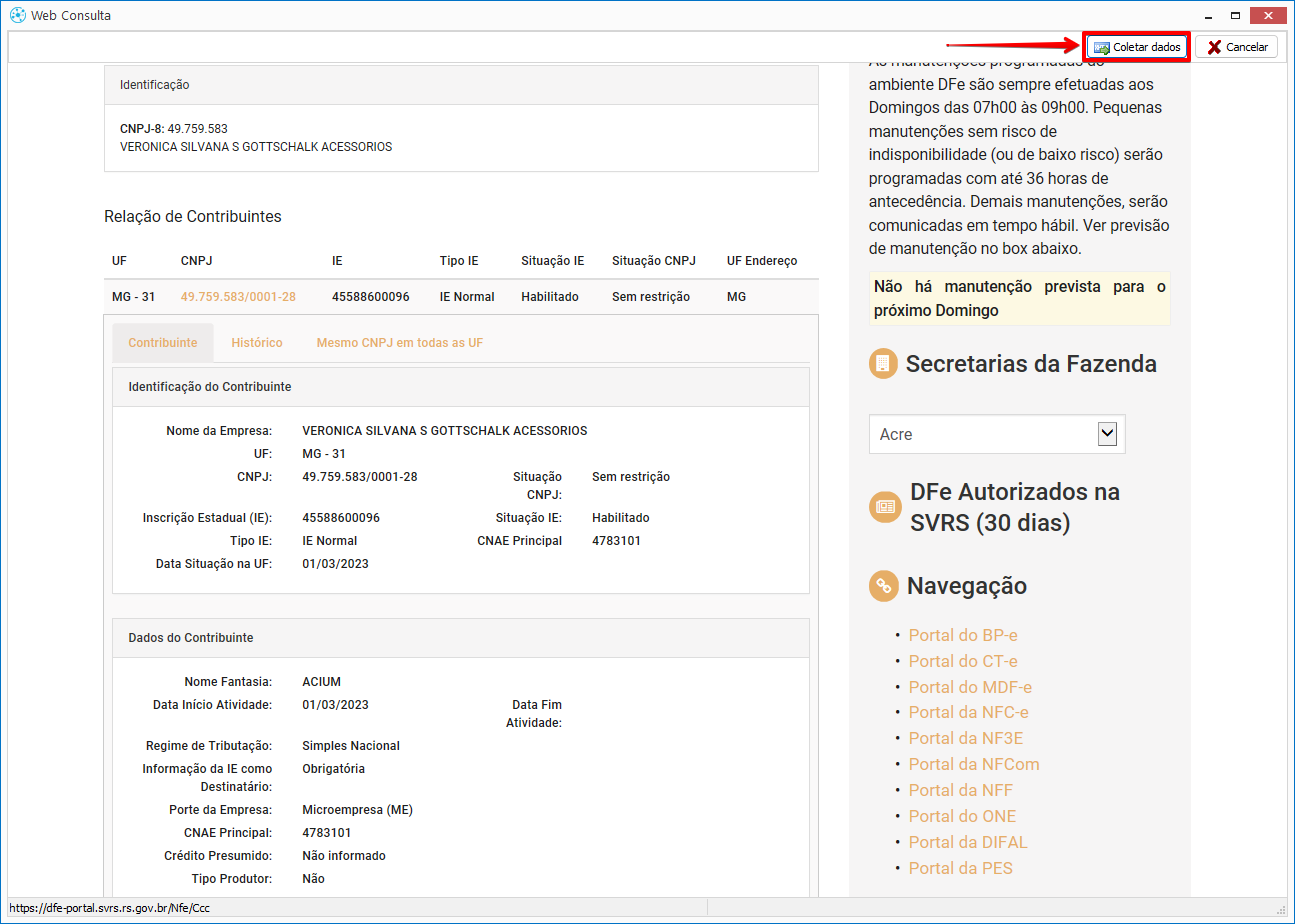This screenshot has height=924, width=1295.
Task: Open the Portal do ONE link
Action: (962, 816)
